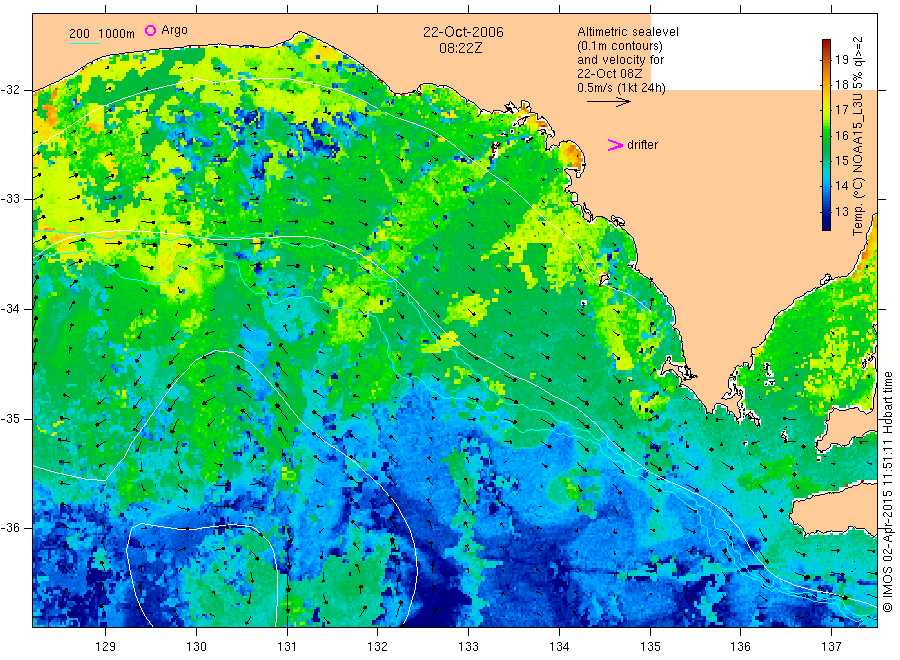The width and height of the screenshot is (900, 660).
Task: Click longitude label '133'
Action: (x=468, y=647)
